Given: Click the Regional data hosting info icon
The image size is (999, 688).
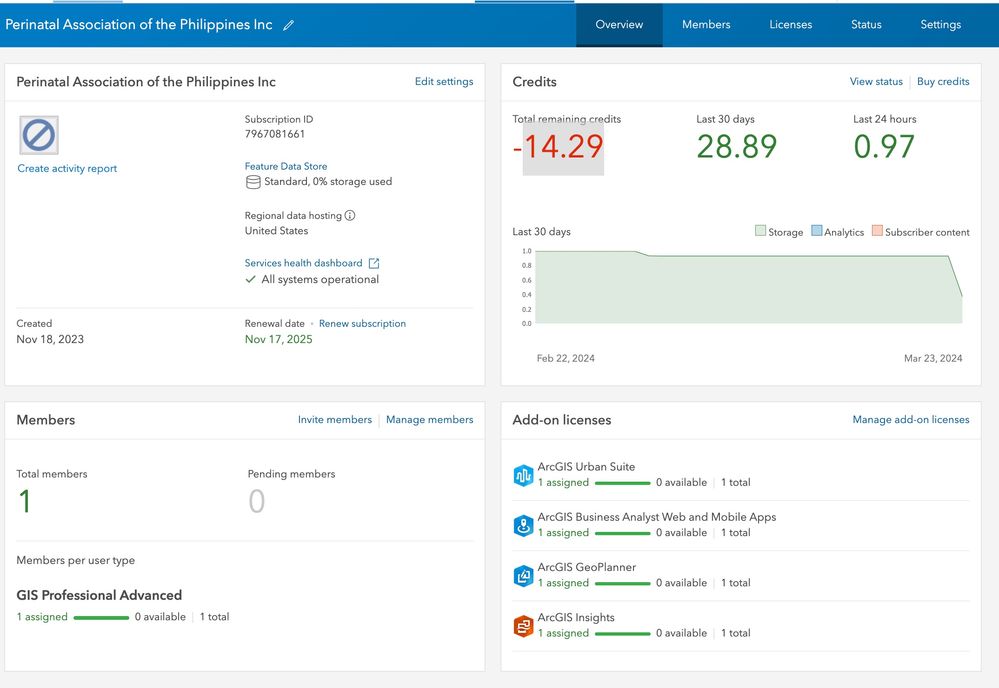Looking at the screenshot, I should 350,215.
